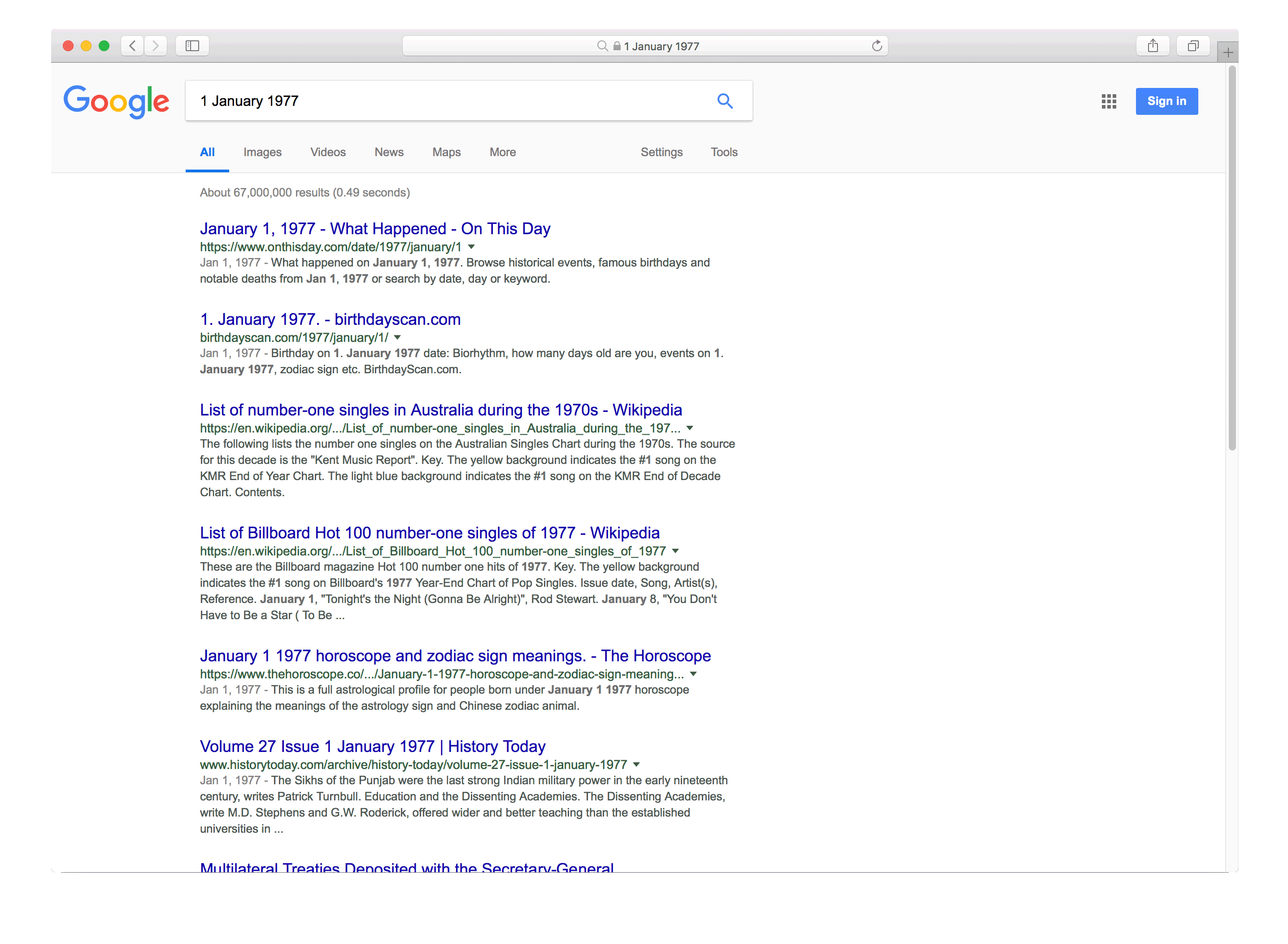Viewport: 1288px width, 944px height.
Task: Expand the arrow next to the birthdayscan.com URL
Action: pyautogui.click(x=397, y=338)
